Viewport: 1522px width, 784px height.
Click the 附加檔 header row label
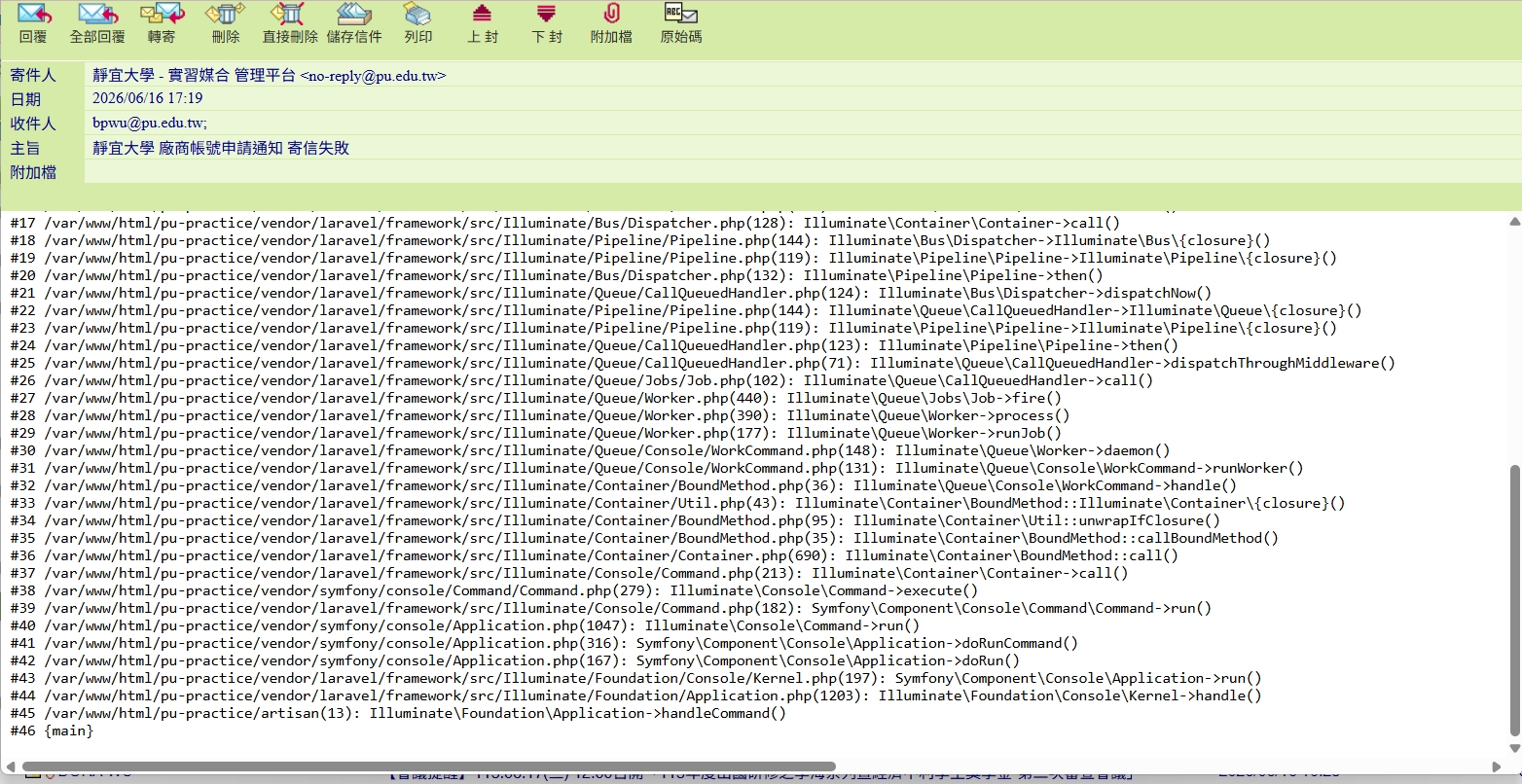33,172
